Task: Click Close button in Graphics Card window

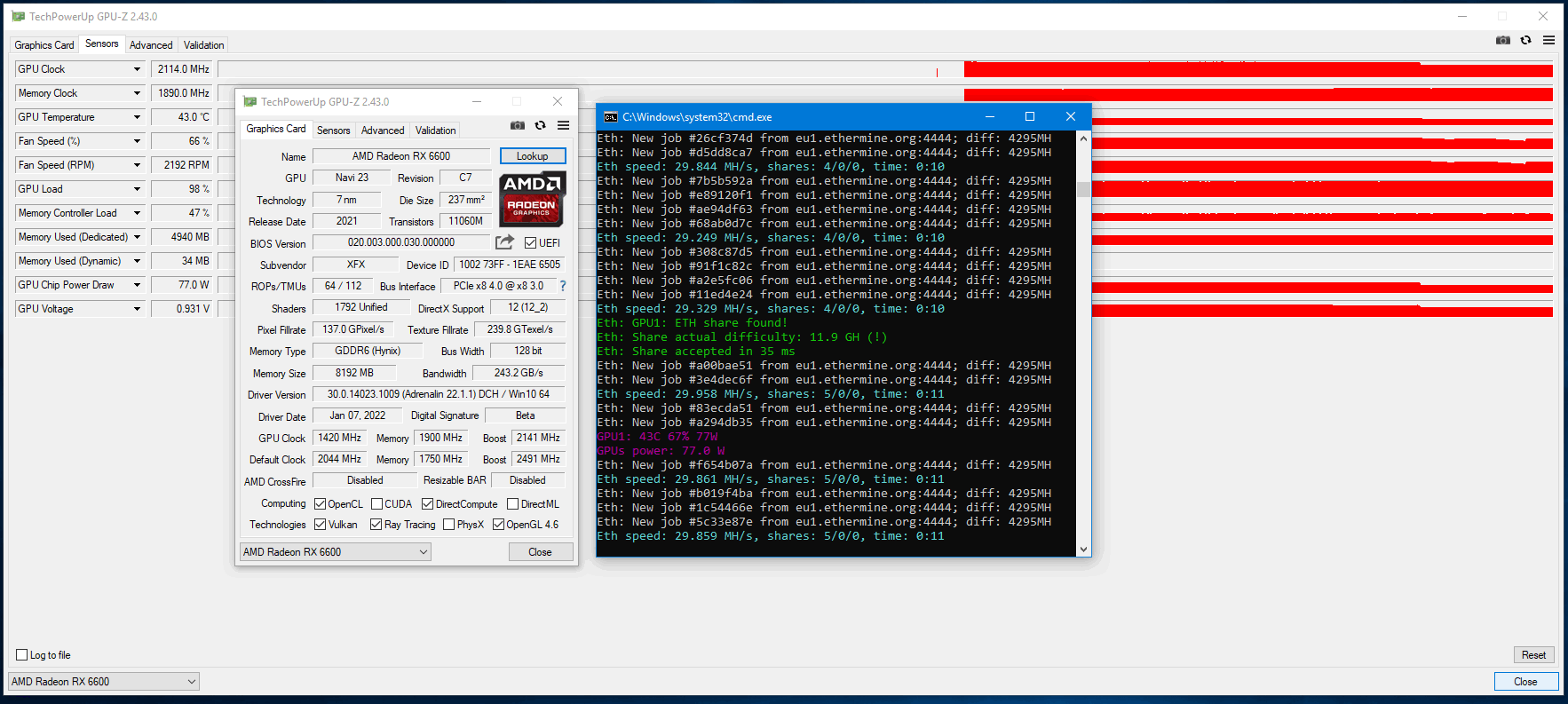Action: [x=540, y=551]
